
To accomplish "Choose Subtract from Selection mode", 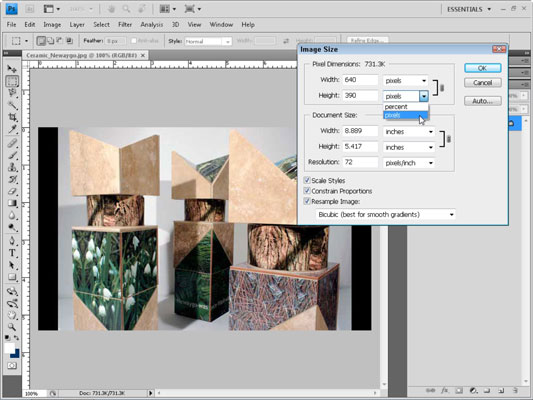I will pyautogui.click(x=59, y=41).
